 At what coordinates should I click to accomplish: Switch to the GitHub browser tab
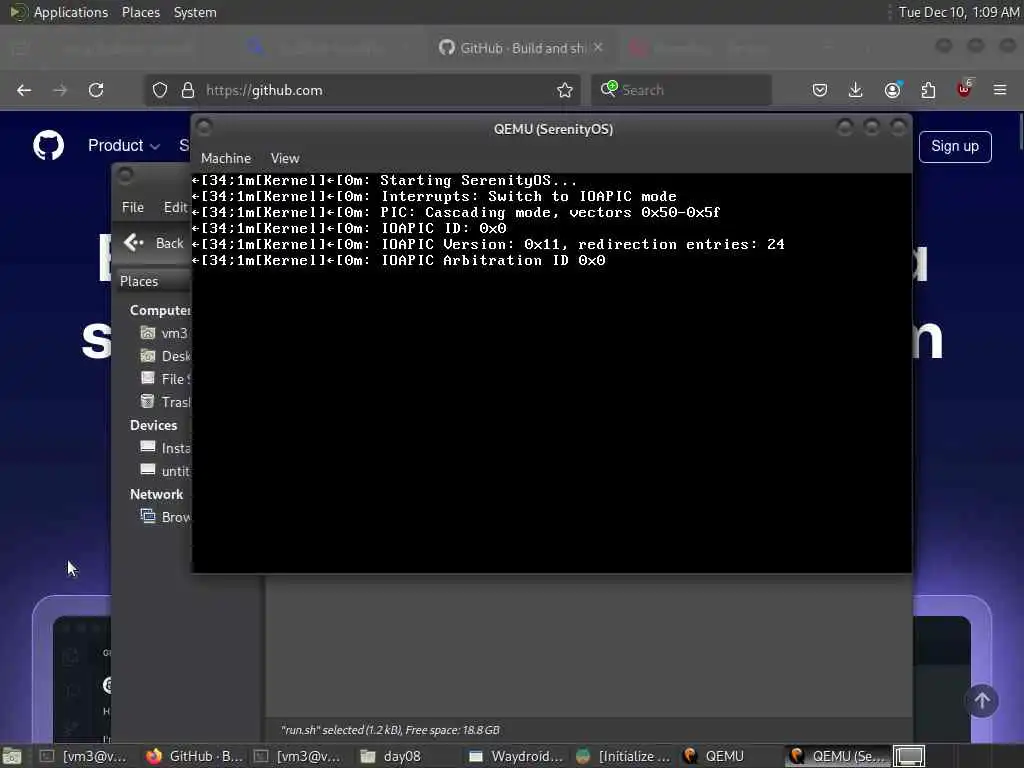(x=519, y=48)
